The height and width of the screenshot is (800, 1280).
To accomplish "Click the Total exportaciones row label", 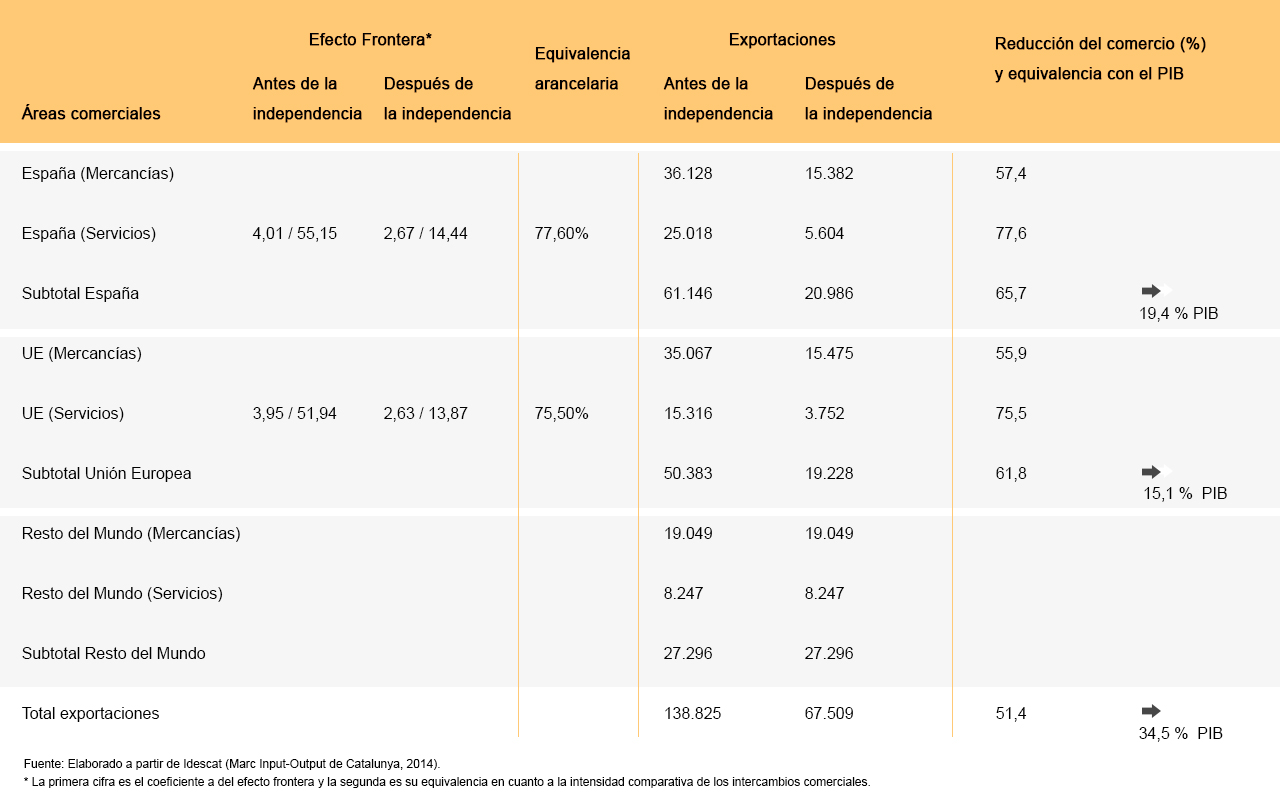I will (90, 713).
